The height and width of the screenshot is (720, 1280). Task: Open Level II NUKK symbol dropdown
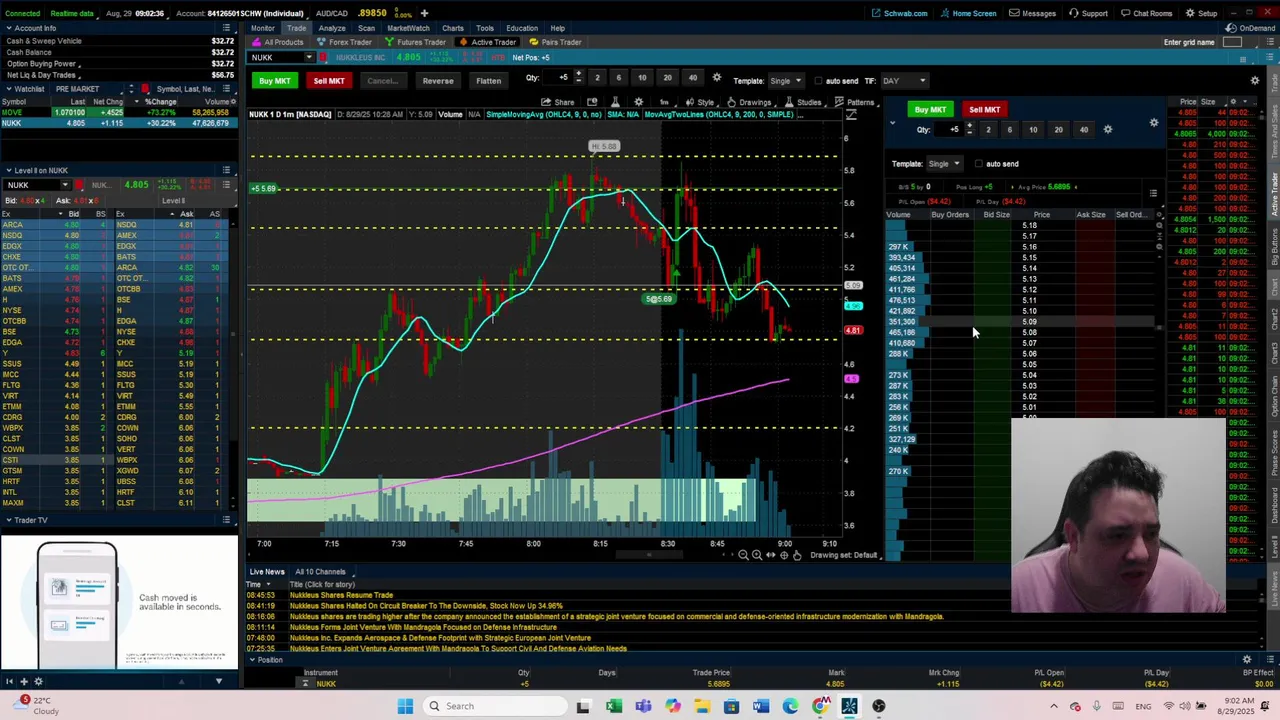pos(65,185)
